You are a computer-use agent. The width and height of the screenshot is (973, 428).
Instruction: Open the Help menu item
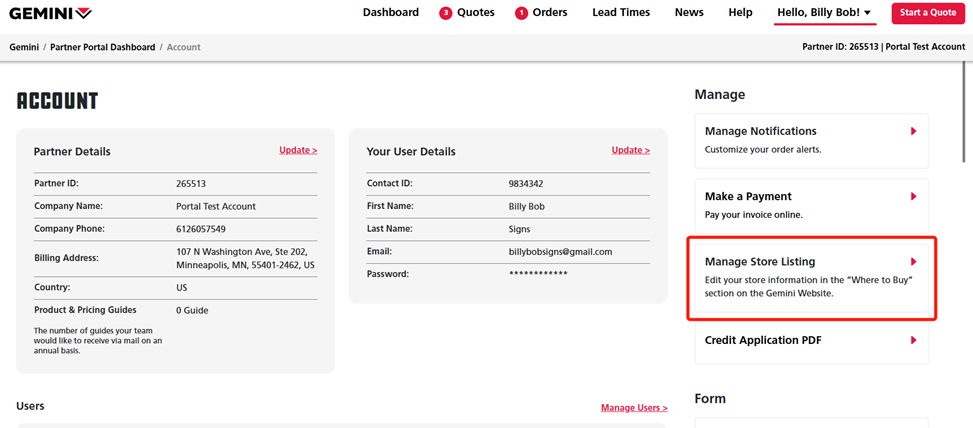740,13
